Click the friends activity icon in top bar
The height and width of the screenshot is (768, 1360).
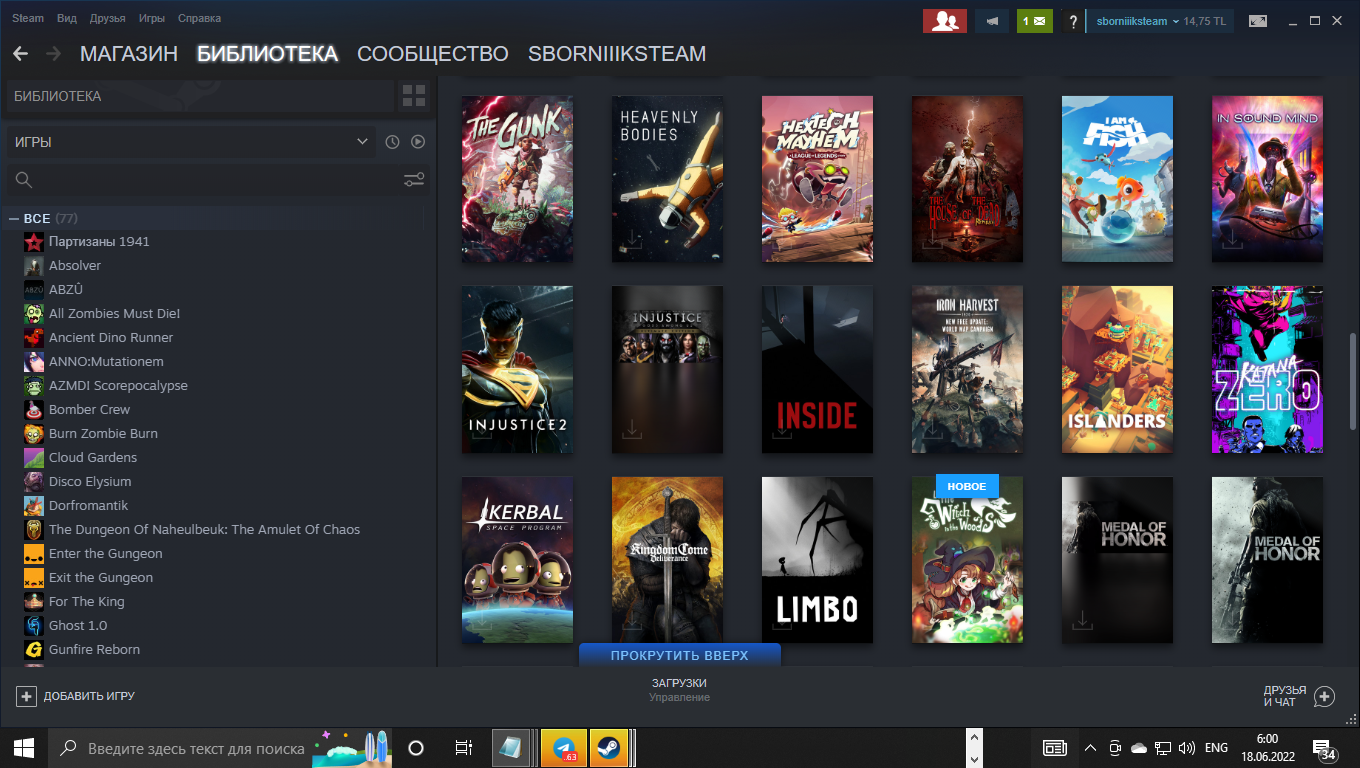[944, 21]
